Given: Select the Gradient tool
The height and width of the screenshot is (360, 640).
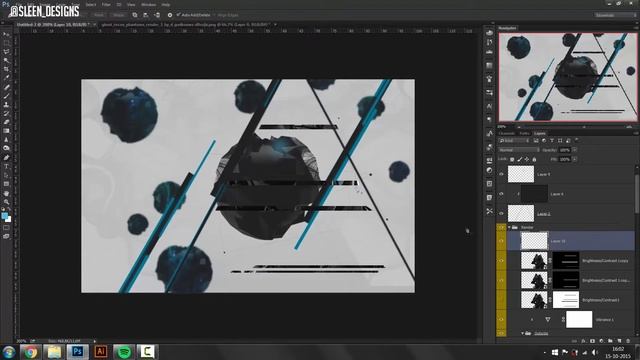Looking at the screenshot, I should [x=6, y=131].
